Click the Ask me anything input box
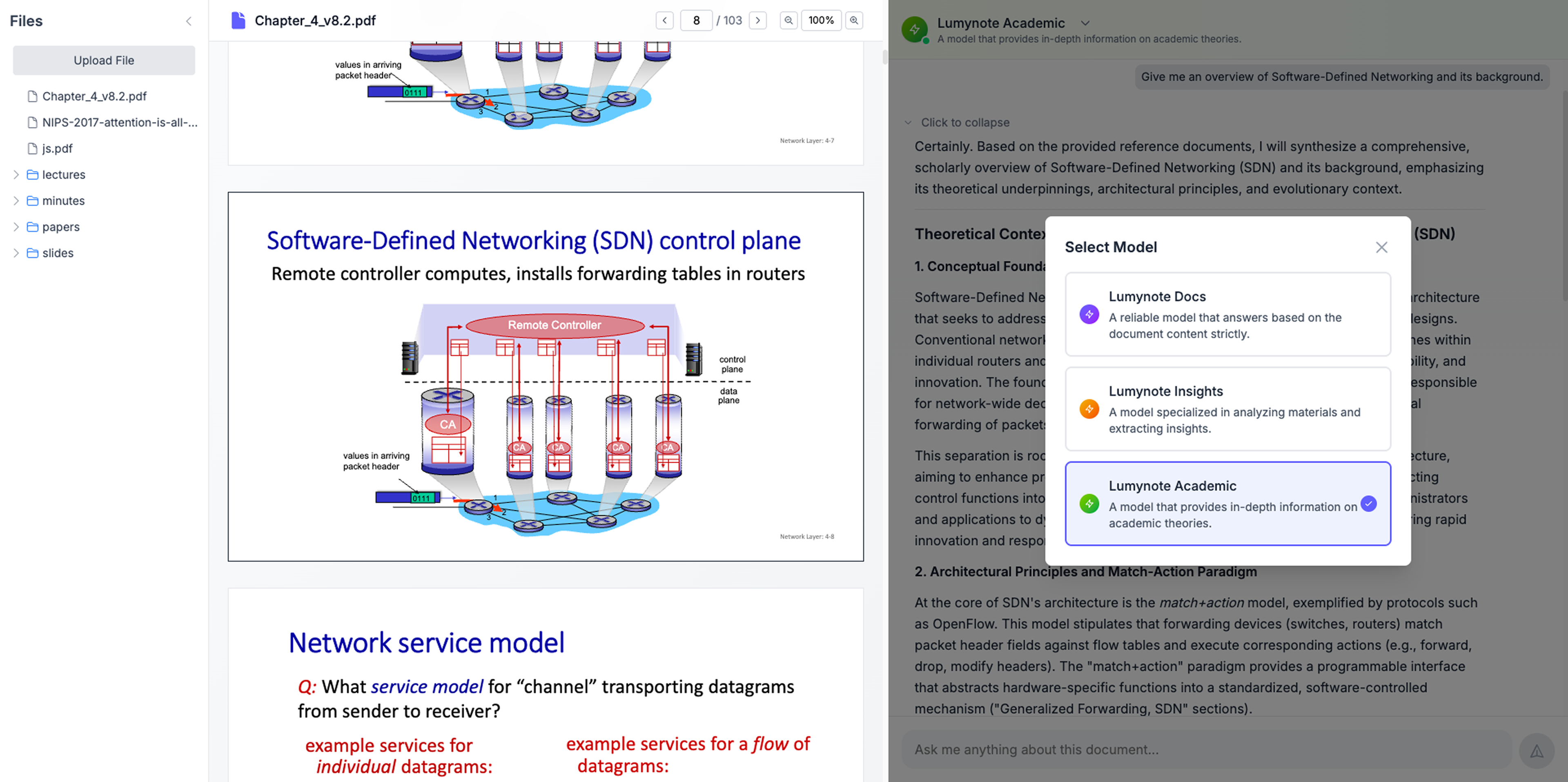The image size is (1568, 782). (1207, 750)
